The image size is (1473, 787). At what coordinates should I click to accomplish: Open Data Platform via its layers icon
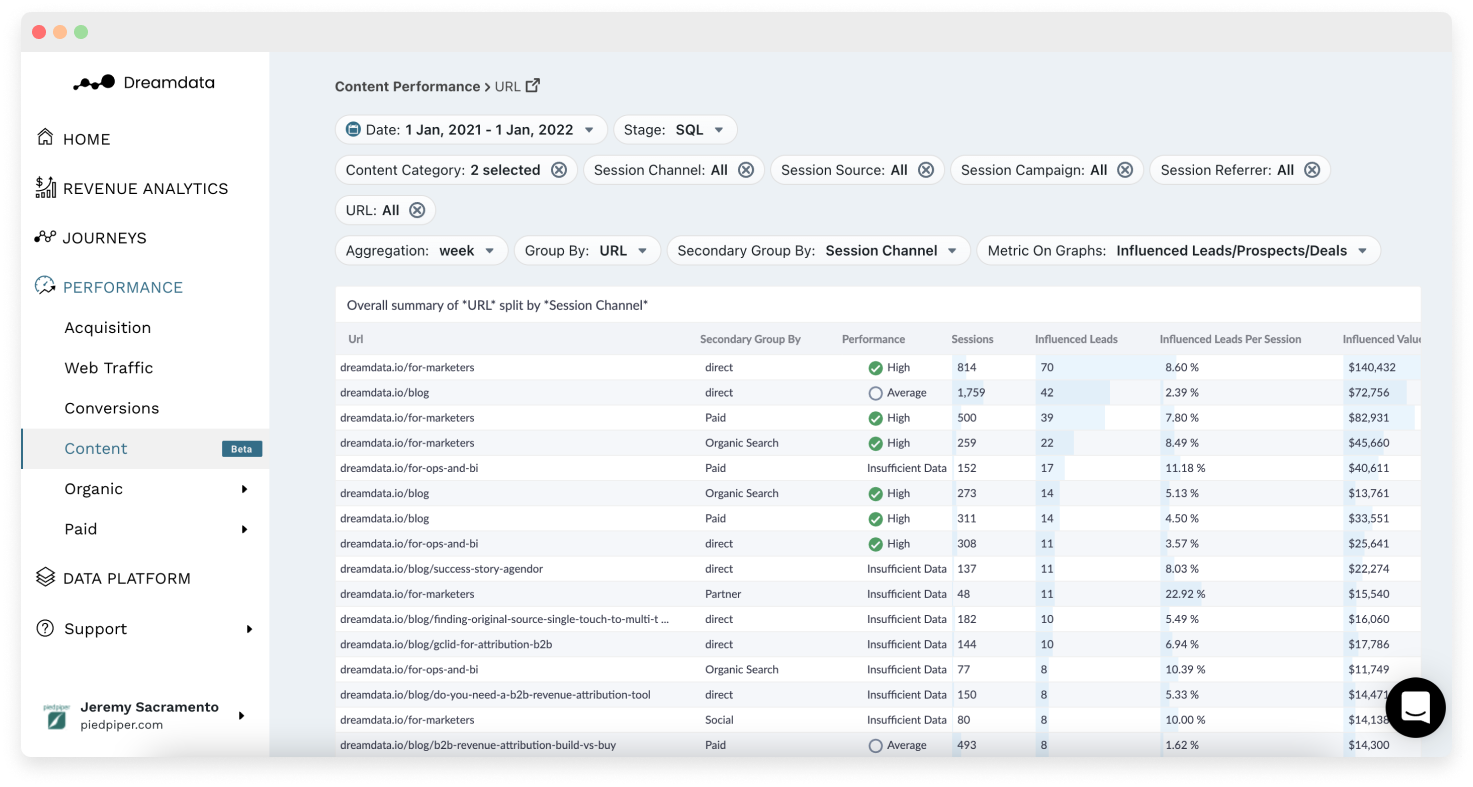43,577
